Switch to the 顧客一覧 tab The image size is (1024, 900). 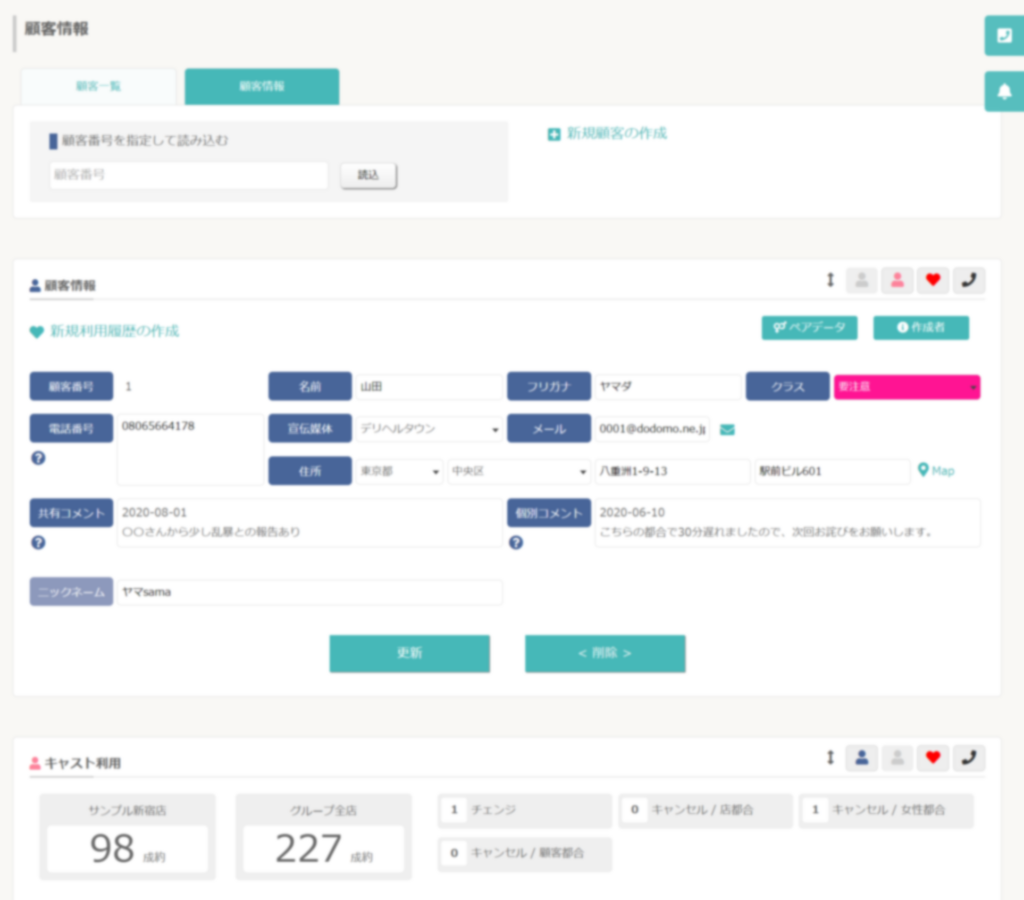(99, 86)
